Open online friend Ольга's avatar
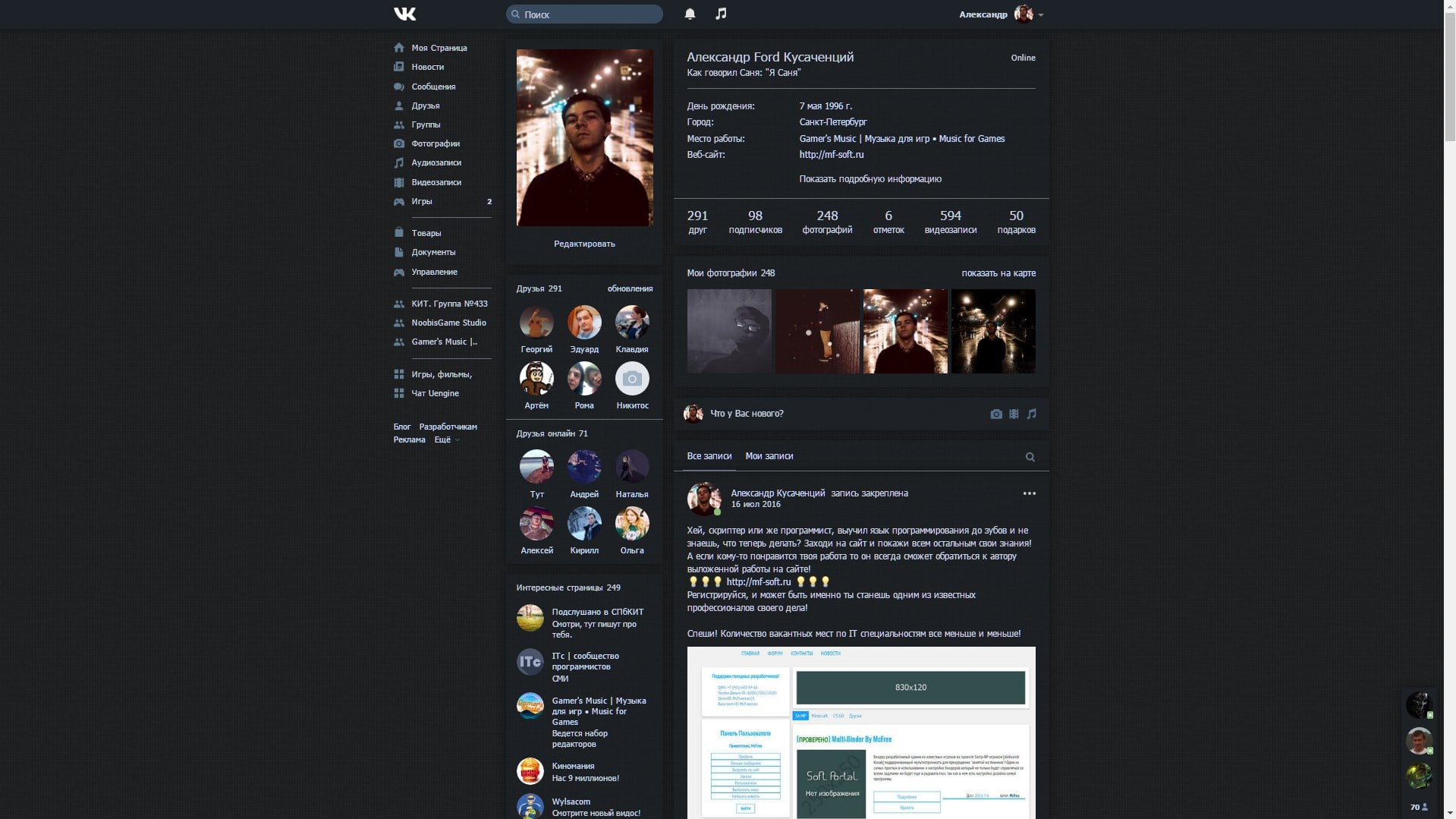Image resolution: width=1456 pixels, height=819 pixels. click(x=632, y=523)
